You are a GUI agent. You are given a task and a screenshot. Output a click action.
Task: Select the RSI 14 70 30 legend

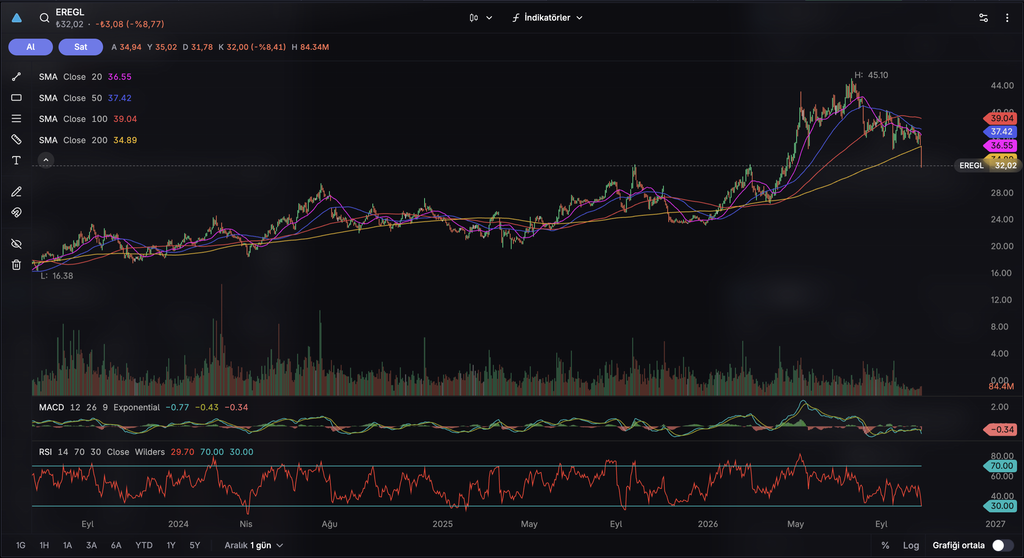click(x=146, y=451)
